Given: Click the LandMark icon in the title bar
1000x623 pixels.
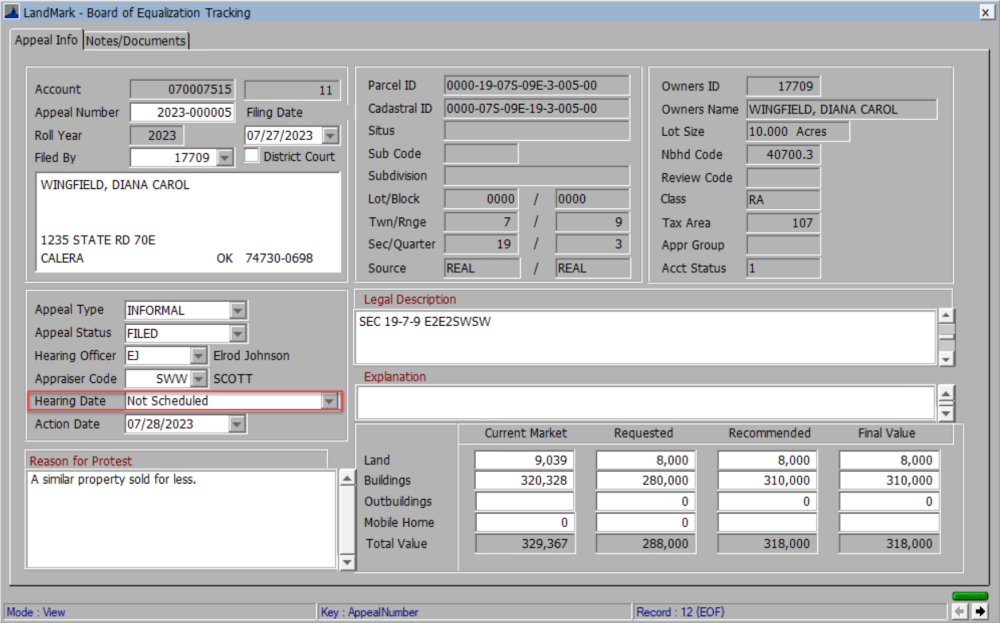Looking at the screenshot, I should click(x=12, y=11).
